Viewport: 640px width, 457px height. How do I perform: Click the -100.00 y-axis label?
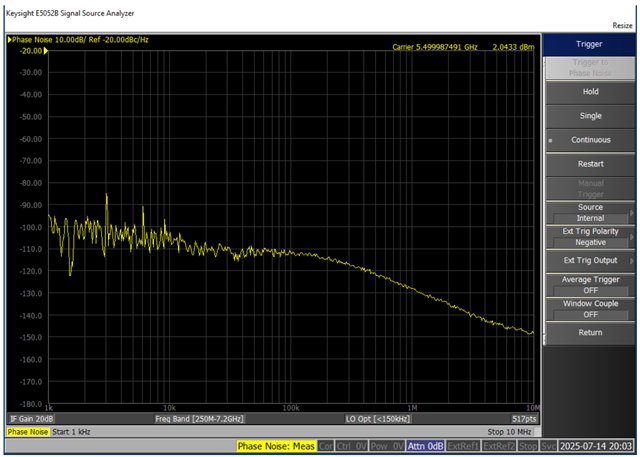(x=31, y=227)
